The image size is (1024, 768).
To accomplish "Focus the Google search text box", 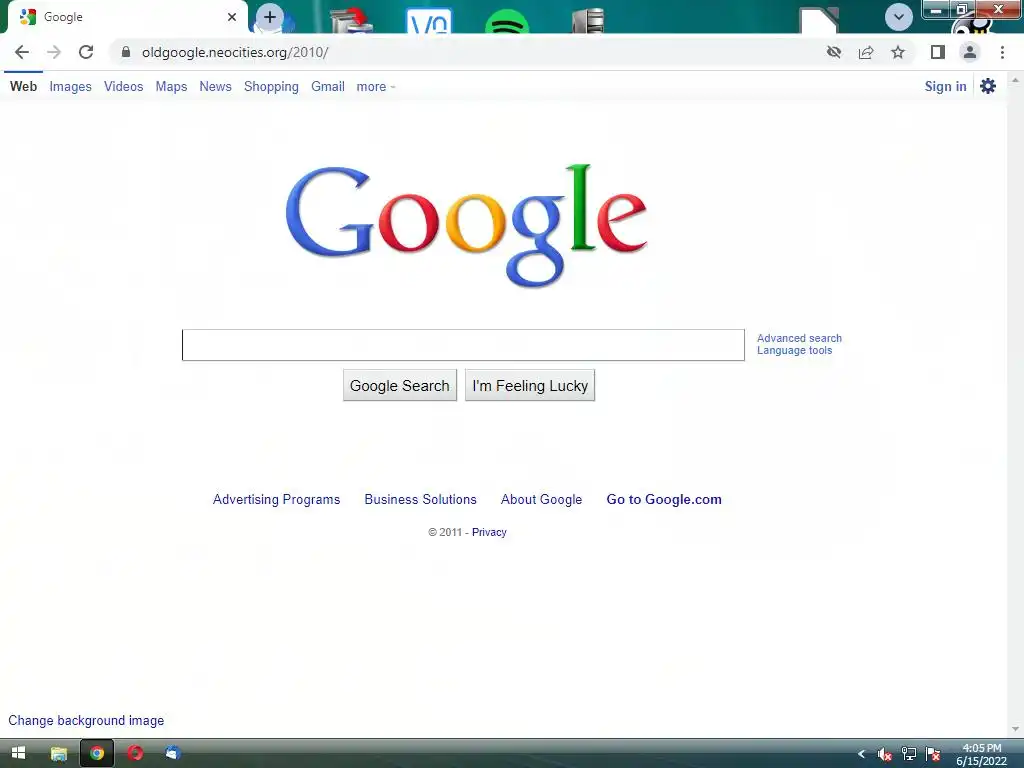I will click(463, 345).
